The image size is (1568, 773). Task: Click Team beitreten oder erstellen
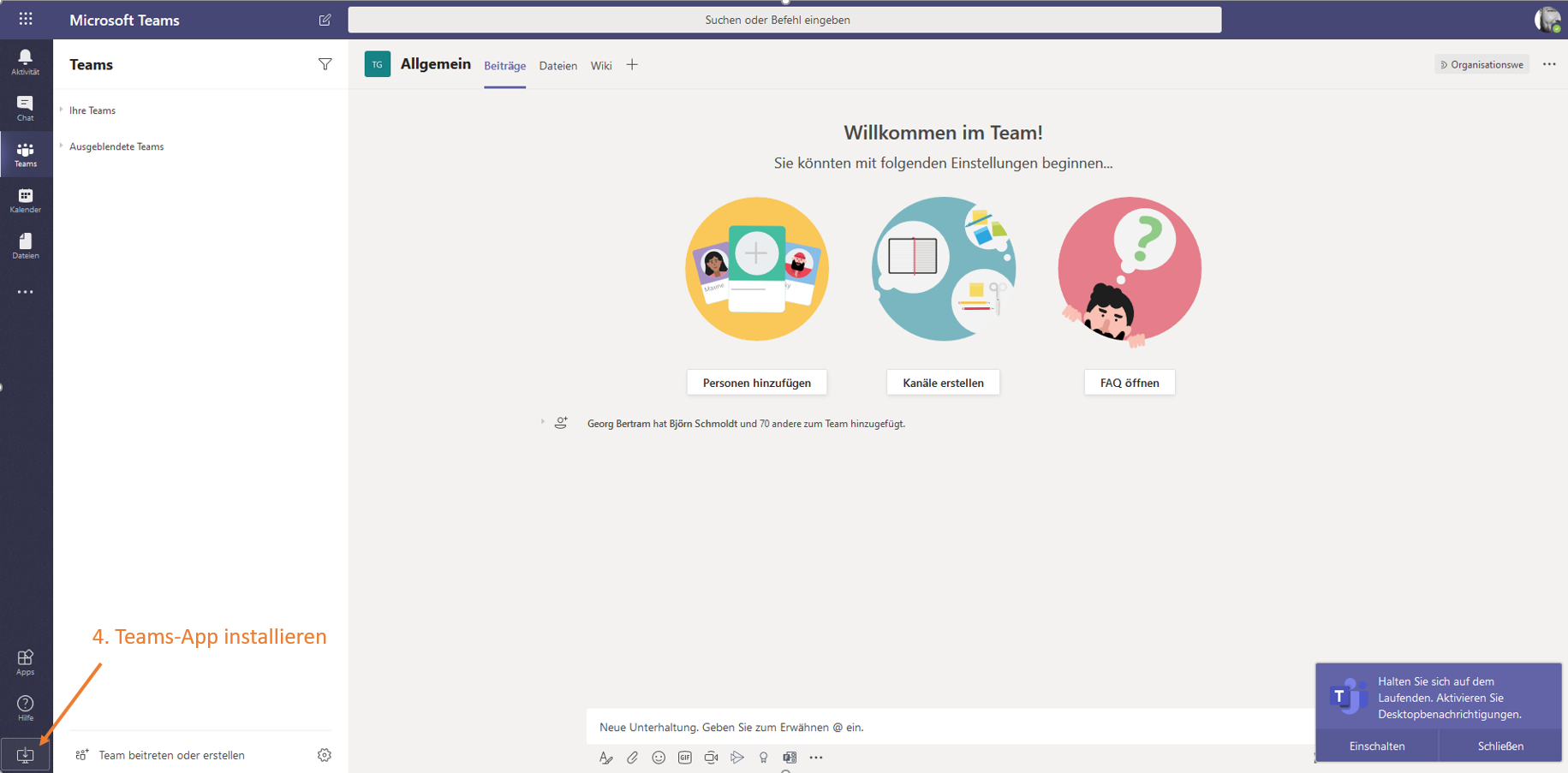coord(171,755)
